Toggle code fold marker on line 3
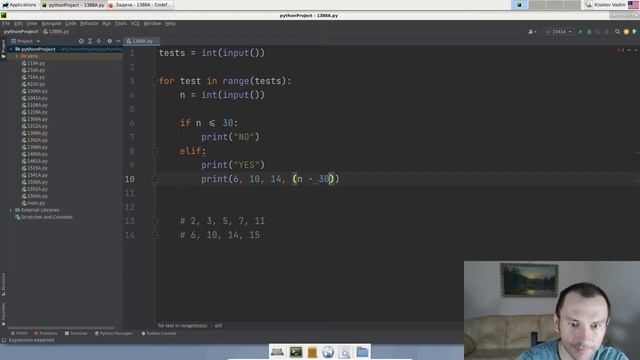Image resolution: width=640 pixels, height=360 pixels. pos(155,81)
